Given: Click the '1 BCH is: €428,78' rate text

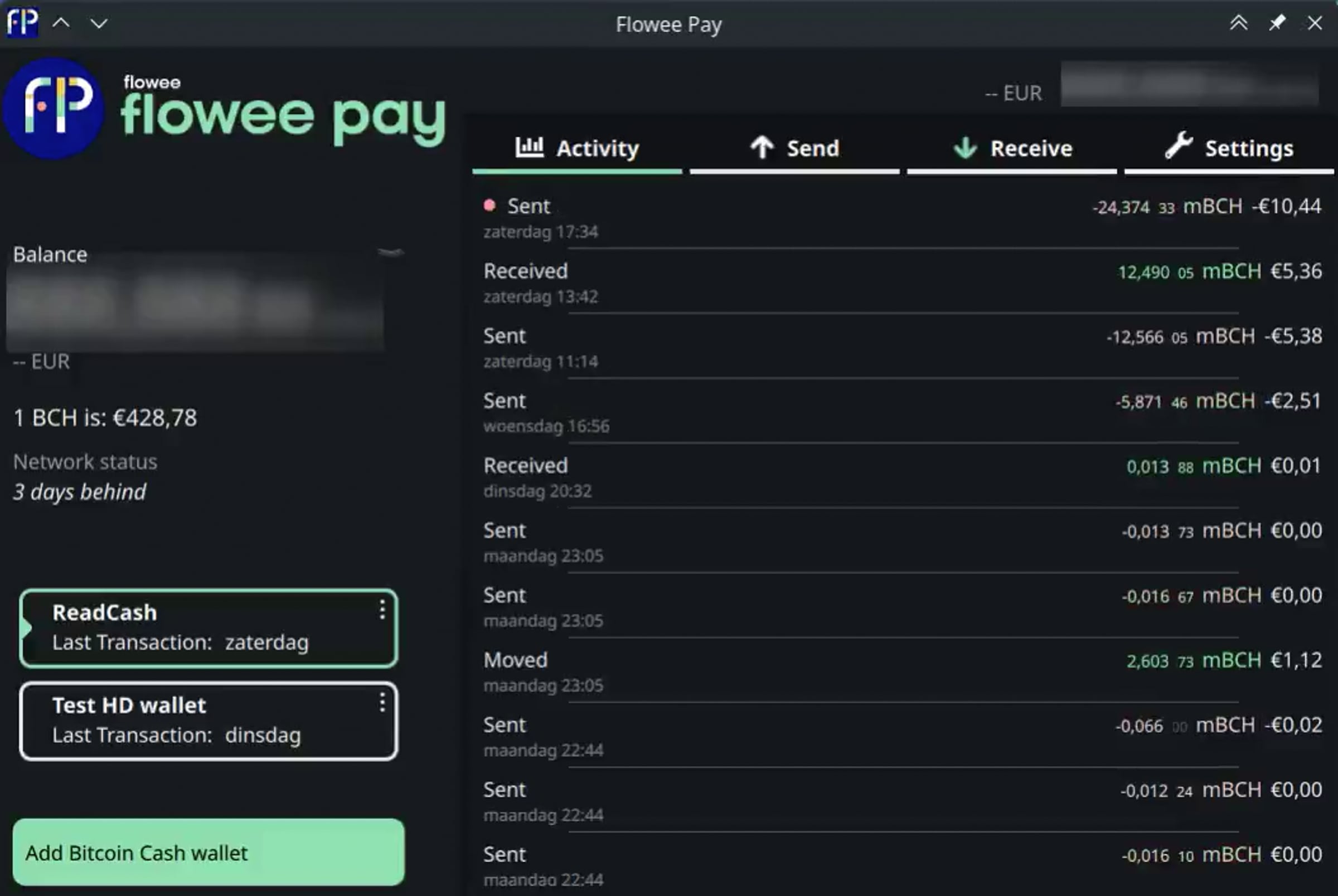Looking at the screenshot, I should coord(105,418).
